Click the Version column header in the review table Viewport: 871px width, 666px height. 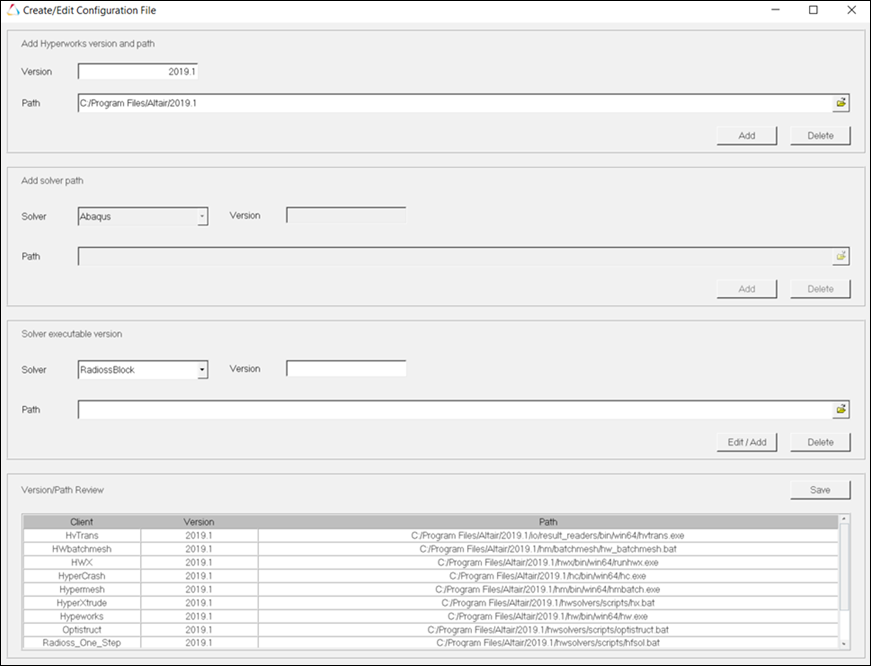[x=199, y=522]
